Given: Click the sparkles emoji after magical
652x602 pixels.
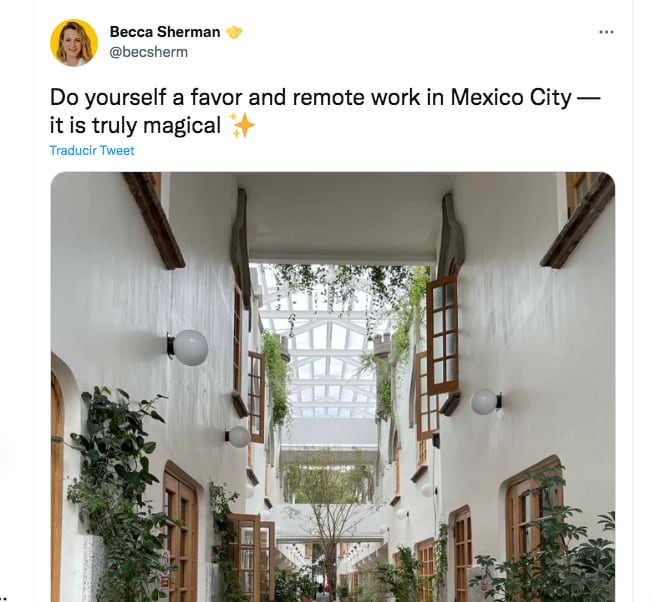Looking at the screenshot, I should [x=242, y=125].
